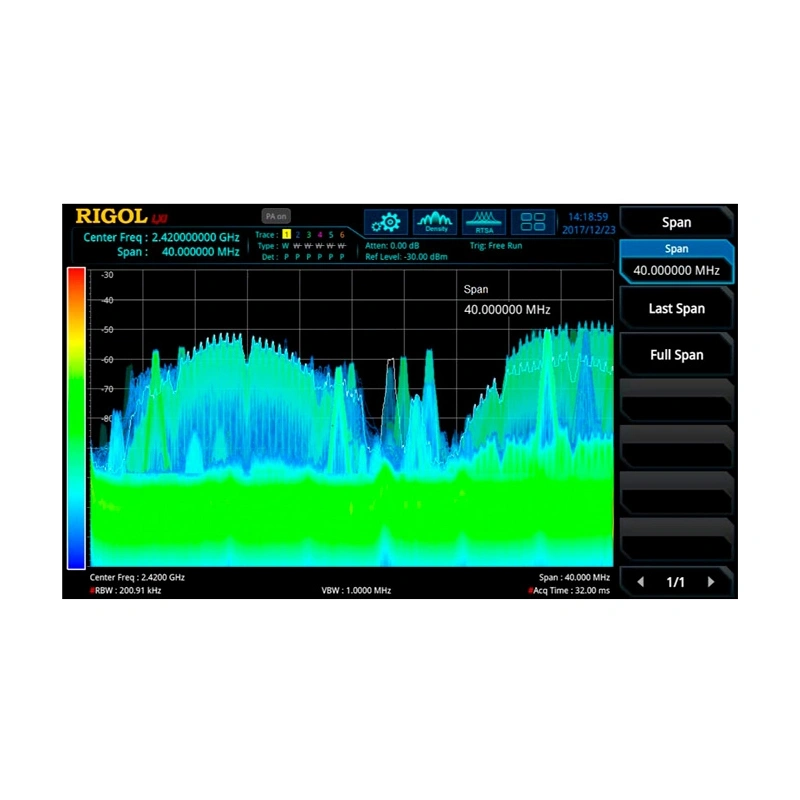Select the RTSA mode icon
The image size is (800, 800).
click(484, 222)
